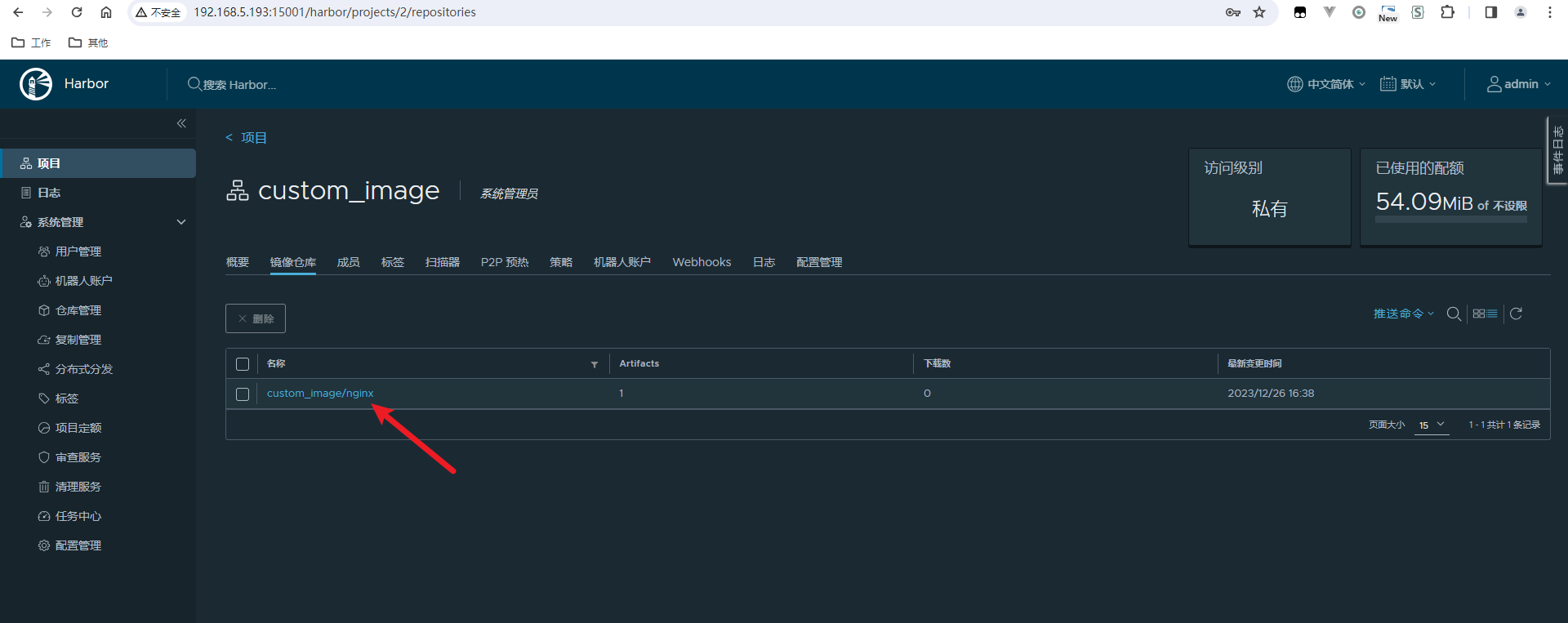The image size is (1568, 623).
Task: Open the project 日志 tab
Action: (764, 262)
